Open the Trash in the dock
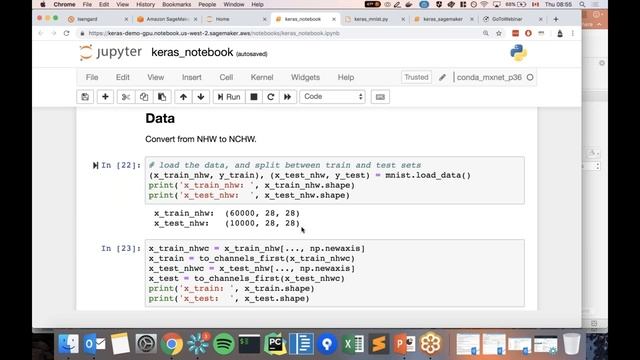 [x=571, y=344]
